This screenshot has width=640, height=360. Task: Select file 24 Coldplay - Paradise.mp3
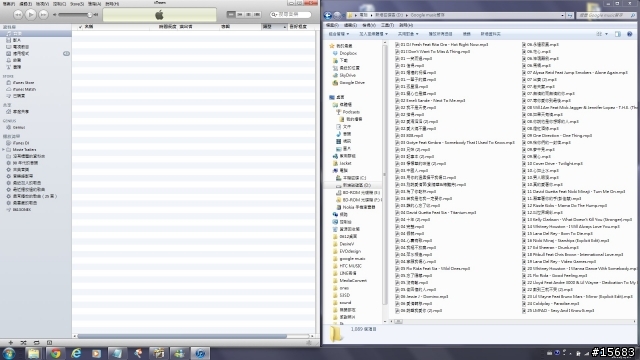tap(551, 304)
